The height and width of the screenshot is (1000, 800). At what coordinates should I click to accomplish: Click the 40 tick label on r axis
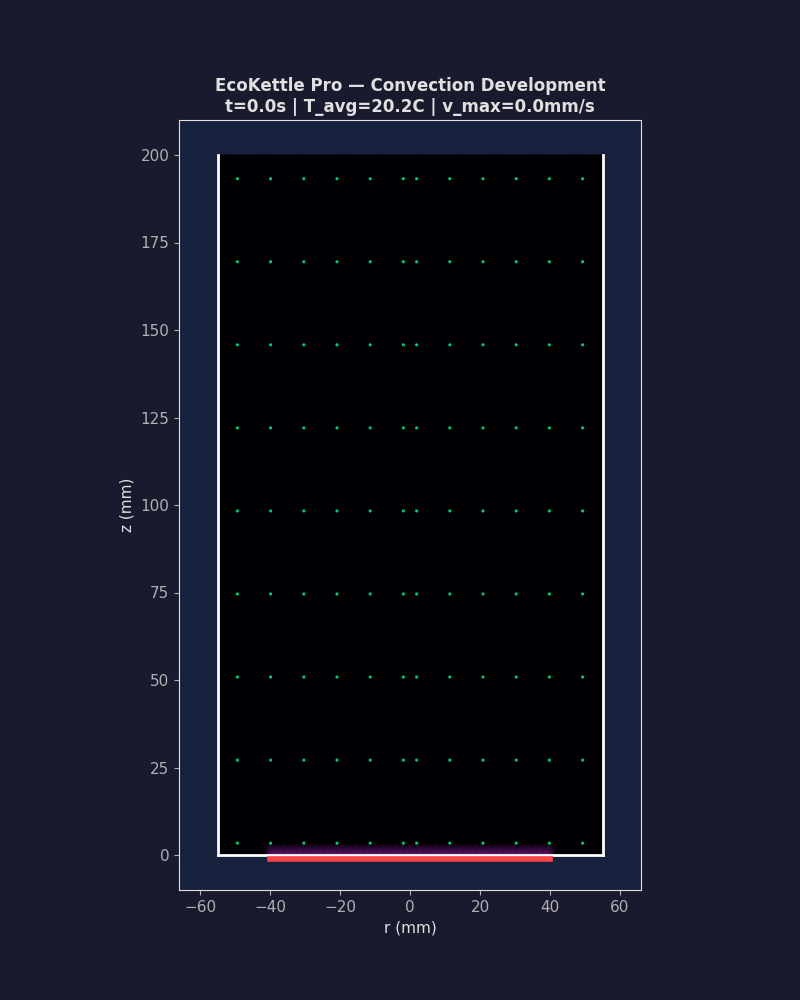click(x=550, y=907)
